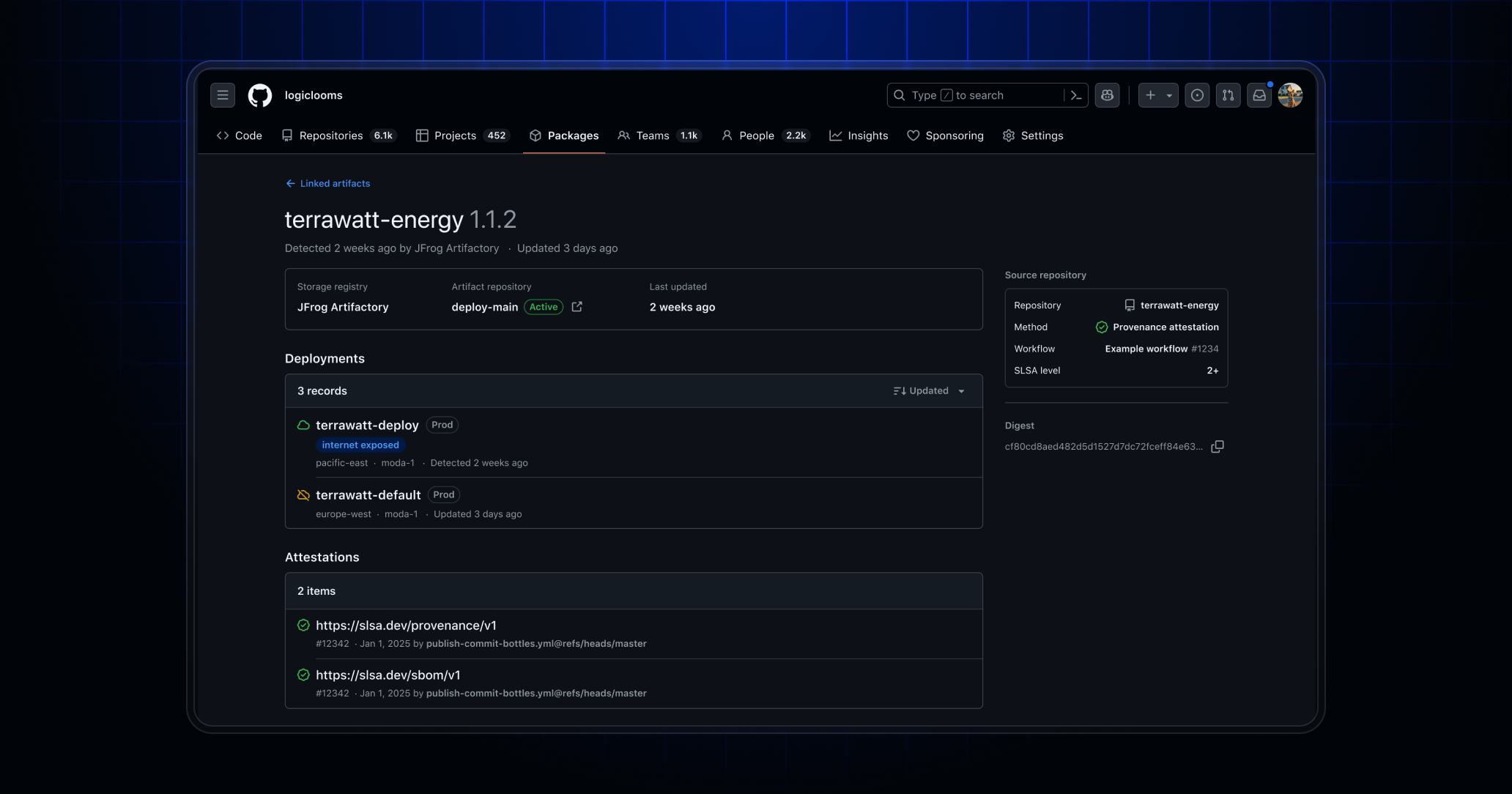The height and width of the screenshot is (794, 1512).
Task: Open the slsa.dev/provenance/v1 attestation
Action: click(406, 626)
